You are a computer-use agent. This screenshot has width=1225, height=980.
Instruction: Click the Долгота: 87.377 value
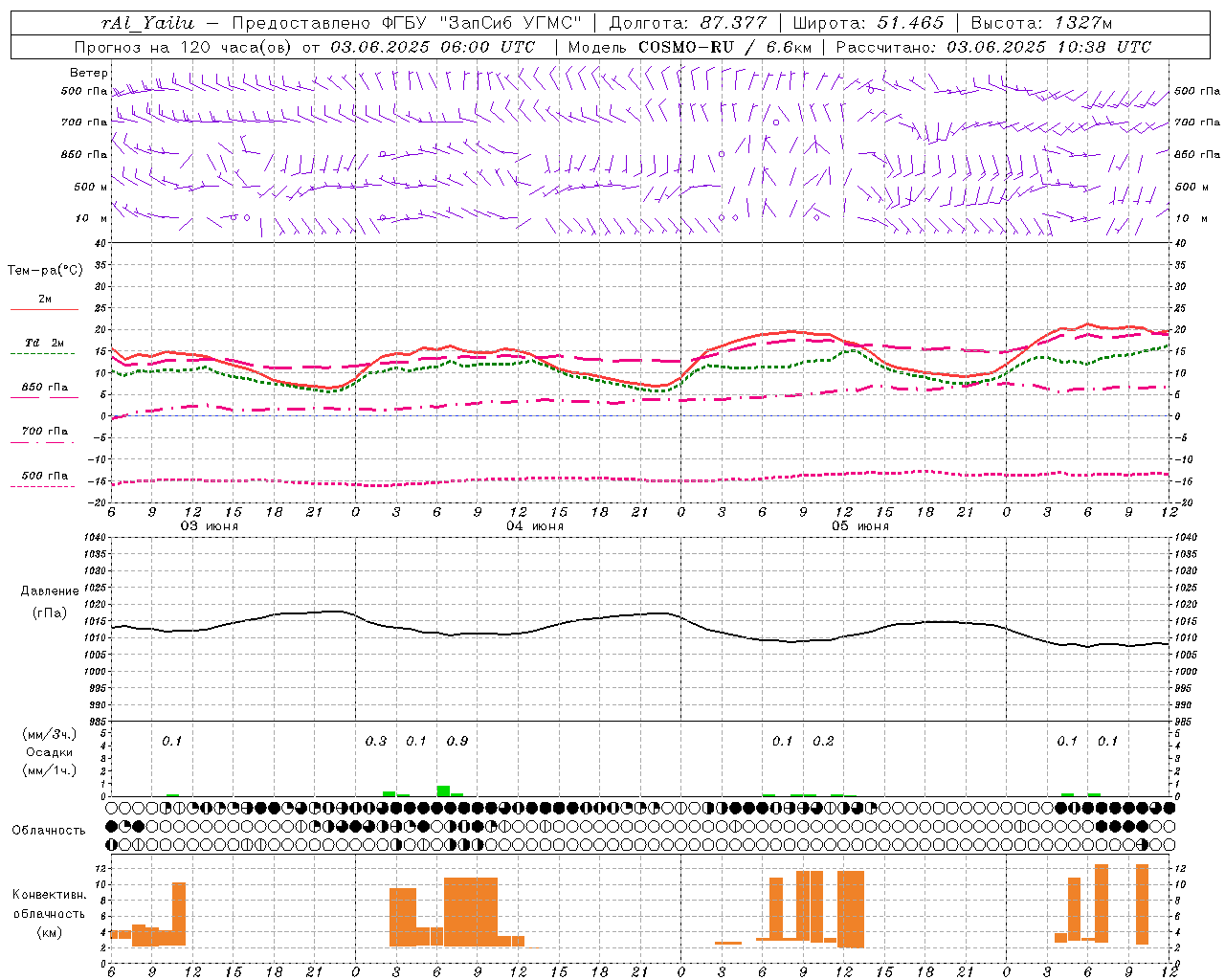point(687,23)
